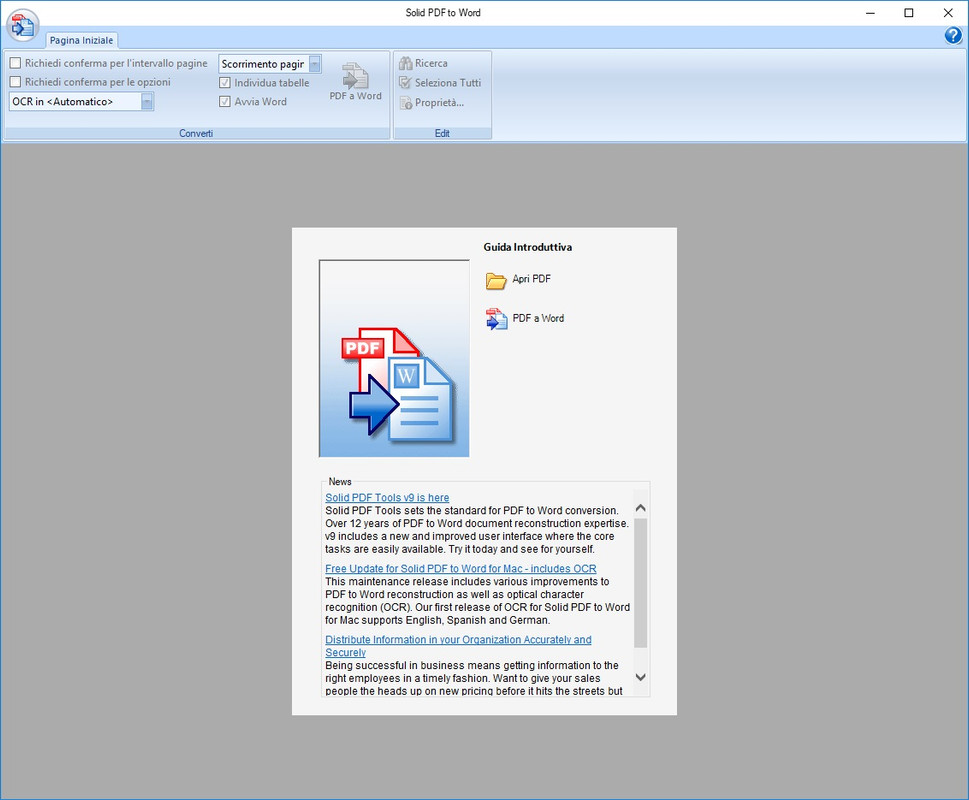This screenshot has height=800, width=969.
Task: Minimize the Solid PDF to Word window
Action: pos(870,13)
